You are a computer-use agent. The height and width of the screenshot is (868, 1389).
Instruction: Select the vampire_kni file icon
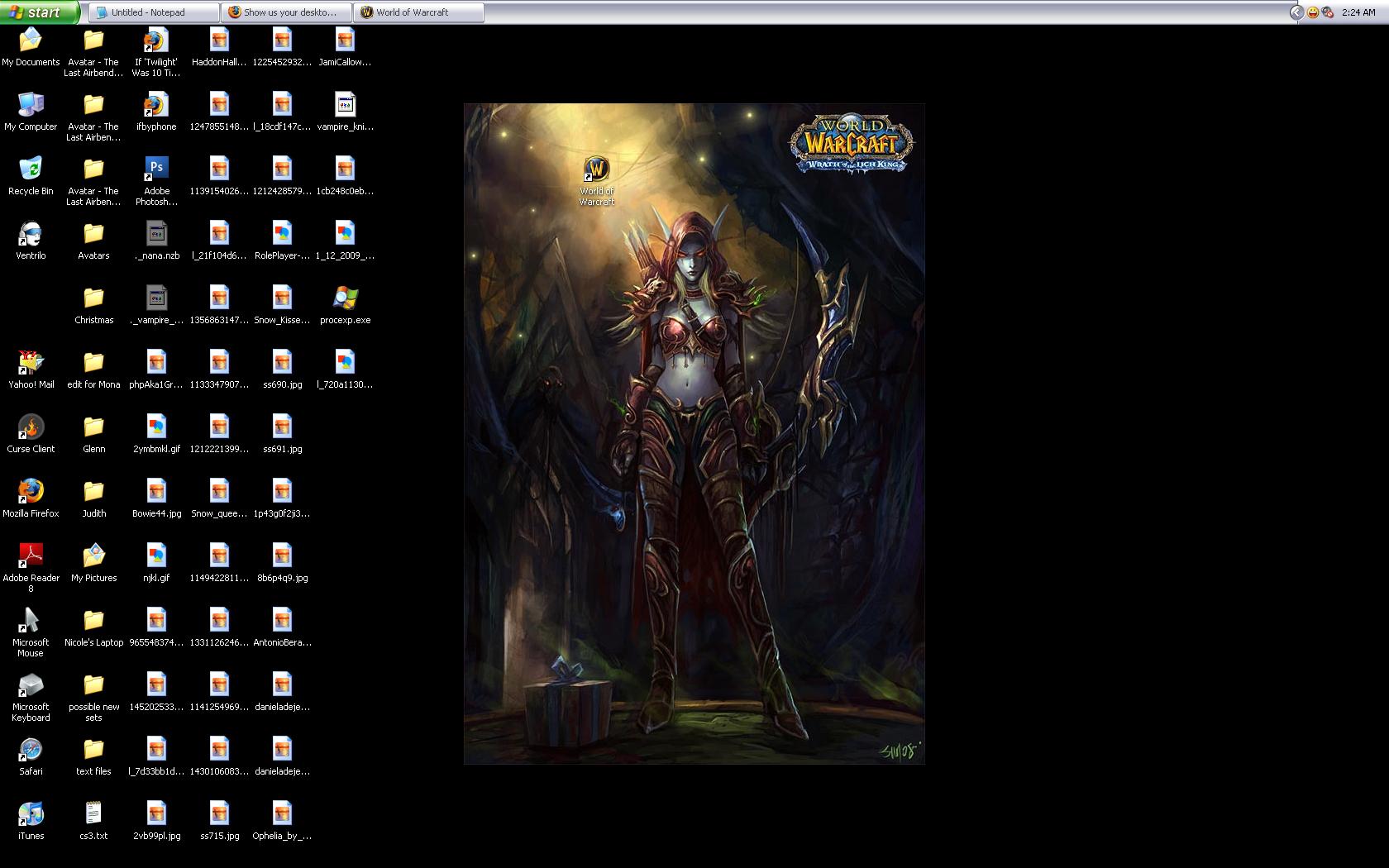pos(345,112)
